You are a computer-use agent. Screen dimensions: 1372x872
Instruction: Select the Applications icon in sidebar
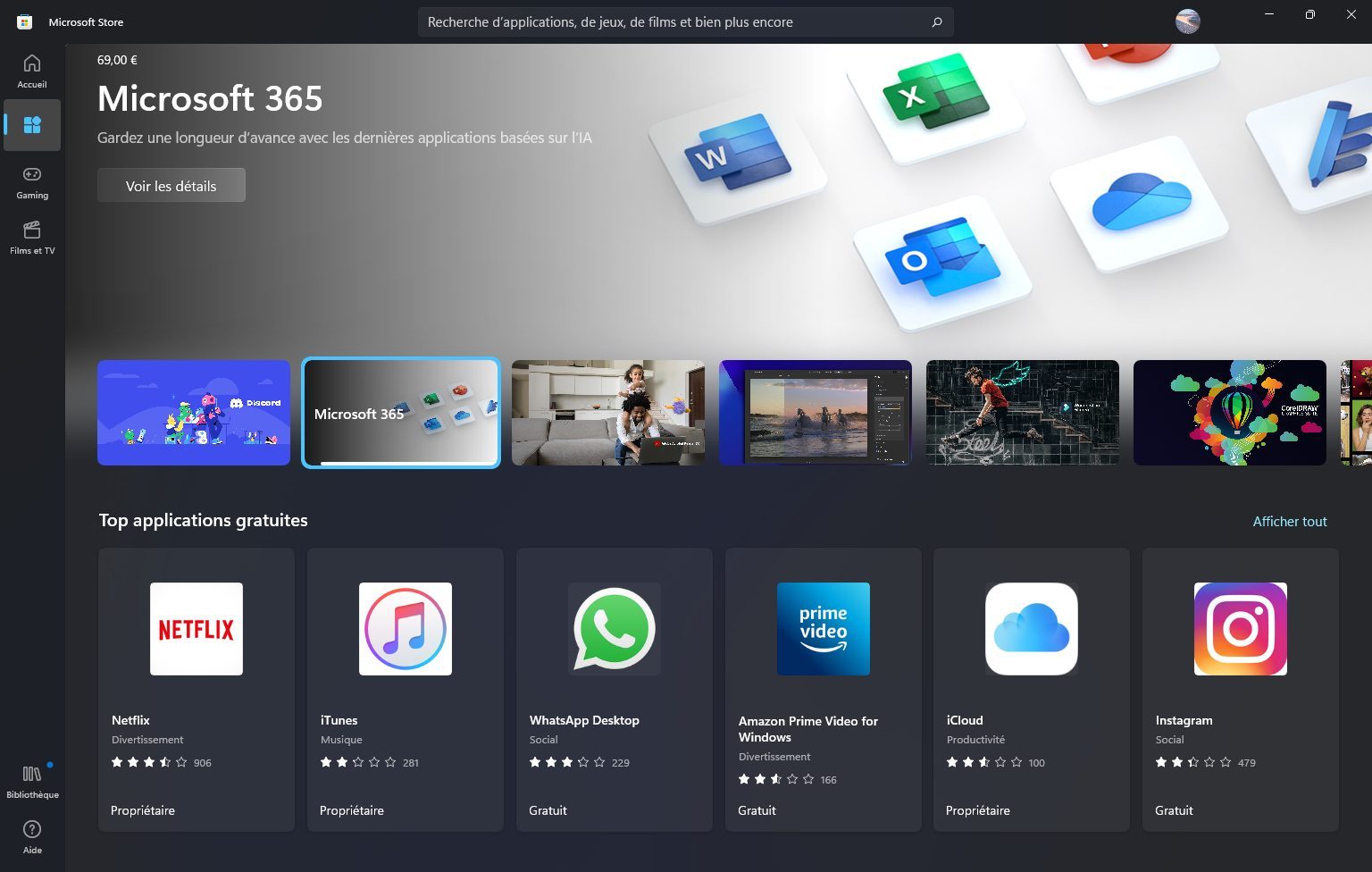click(x=32, y=125)
